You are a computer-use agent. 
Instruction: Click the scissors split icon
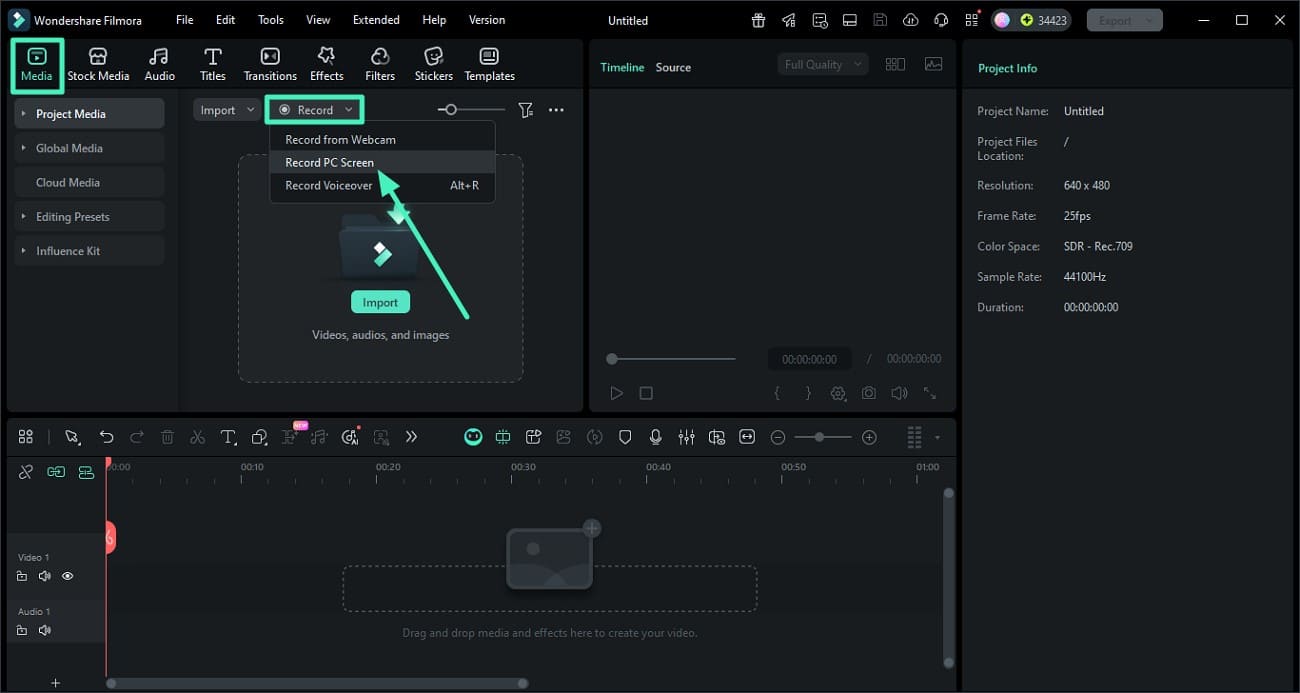(197, 437)
